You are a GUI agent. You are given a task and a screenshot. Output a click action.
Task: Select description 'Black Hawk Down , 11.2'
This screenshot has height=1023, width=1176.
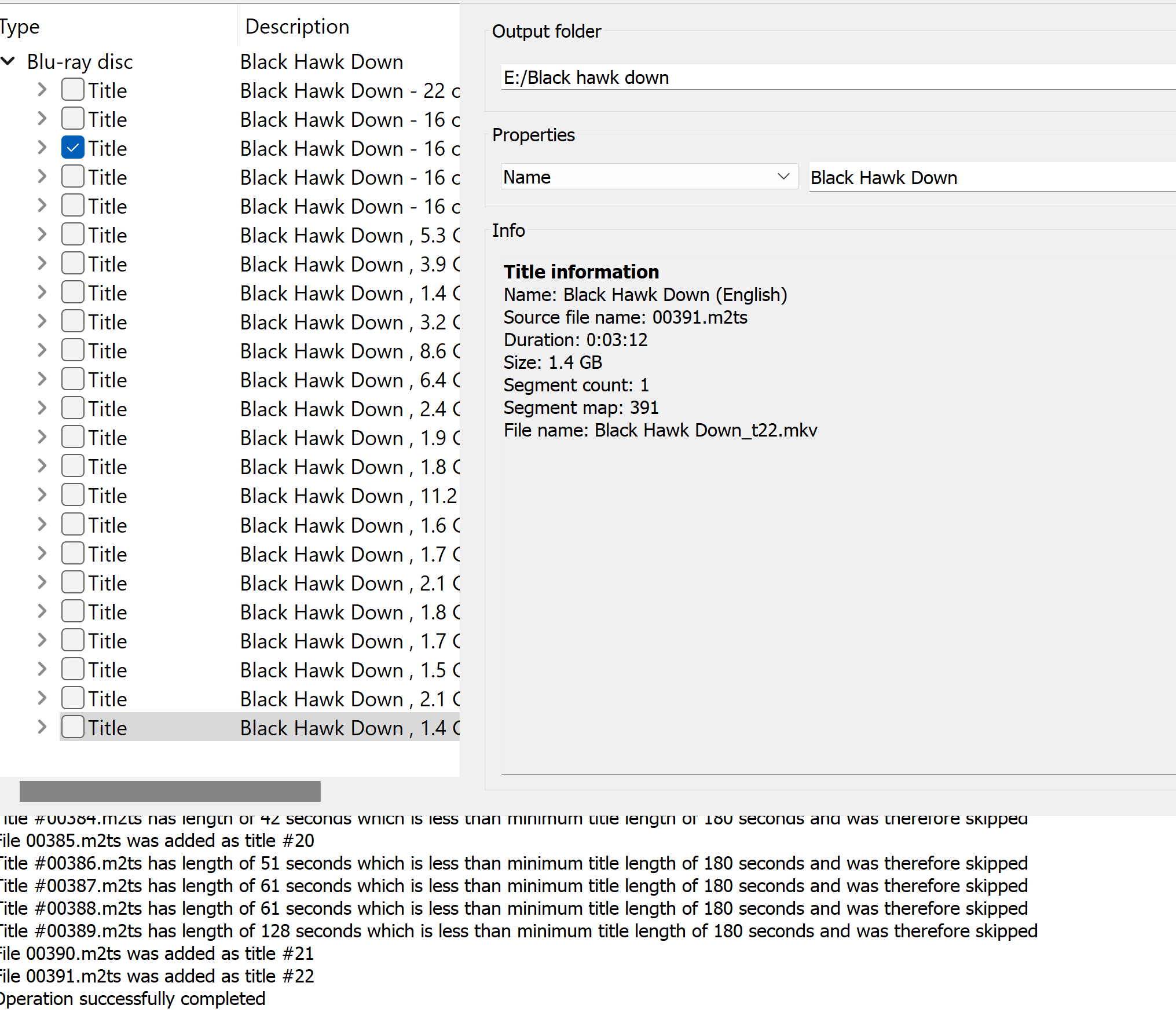[x=349, y=496]
